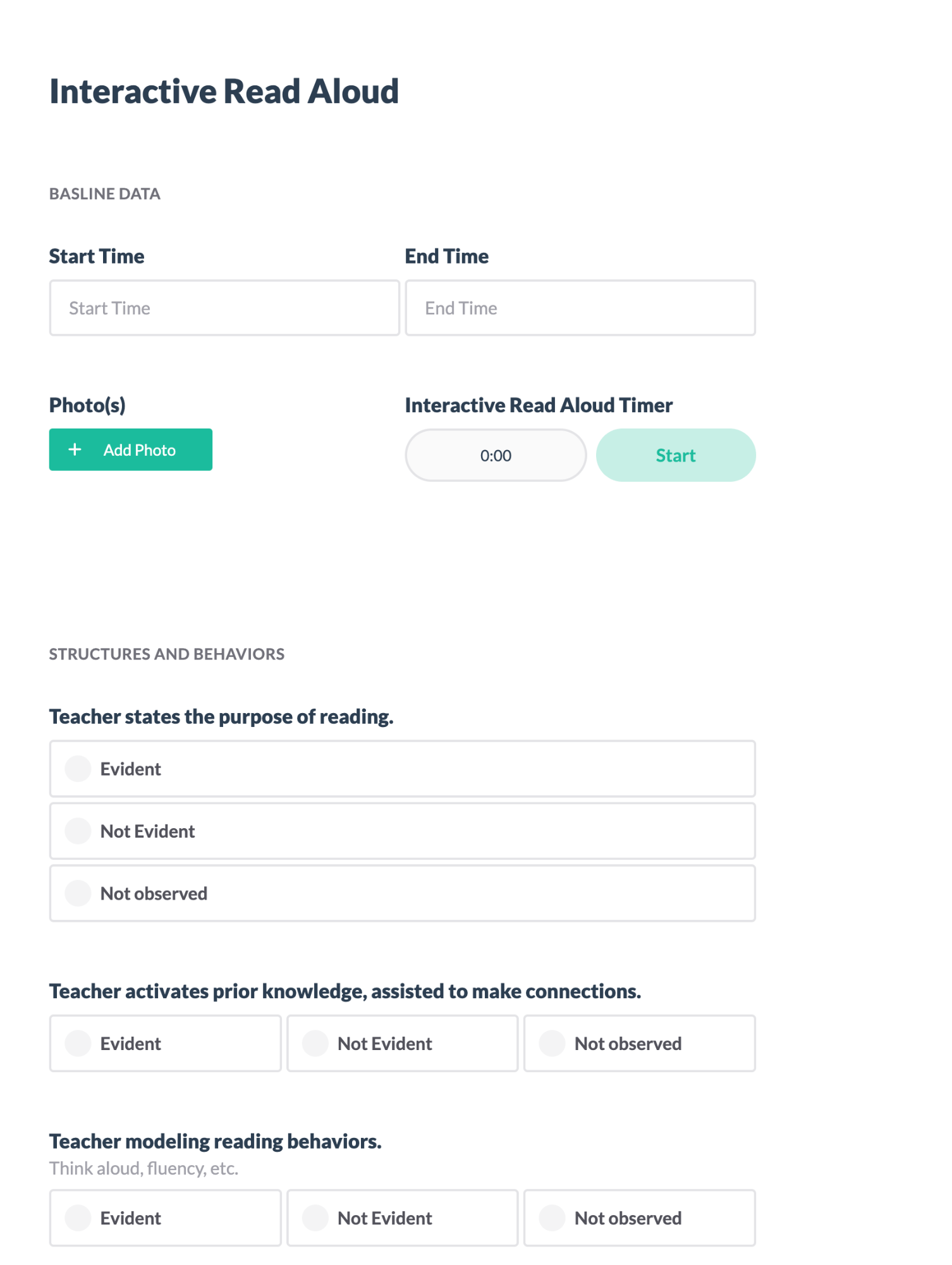Click the End Time input field
The image size is (952, 1265).
(x=580, y=308)
